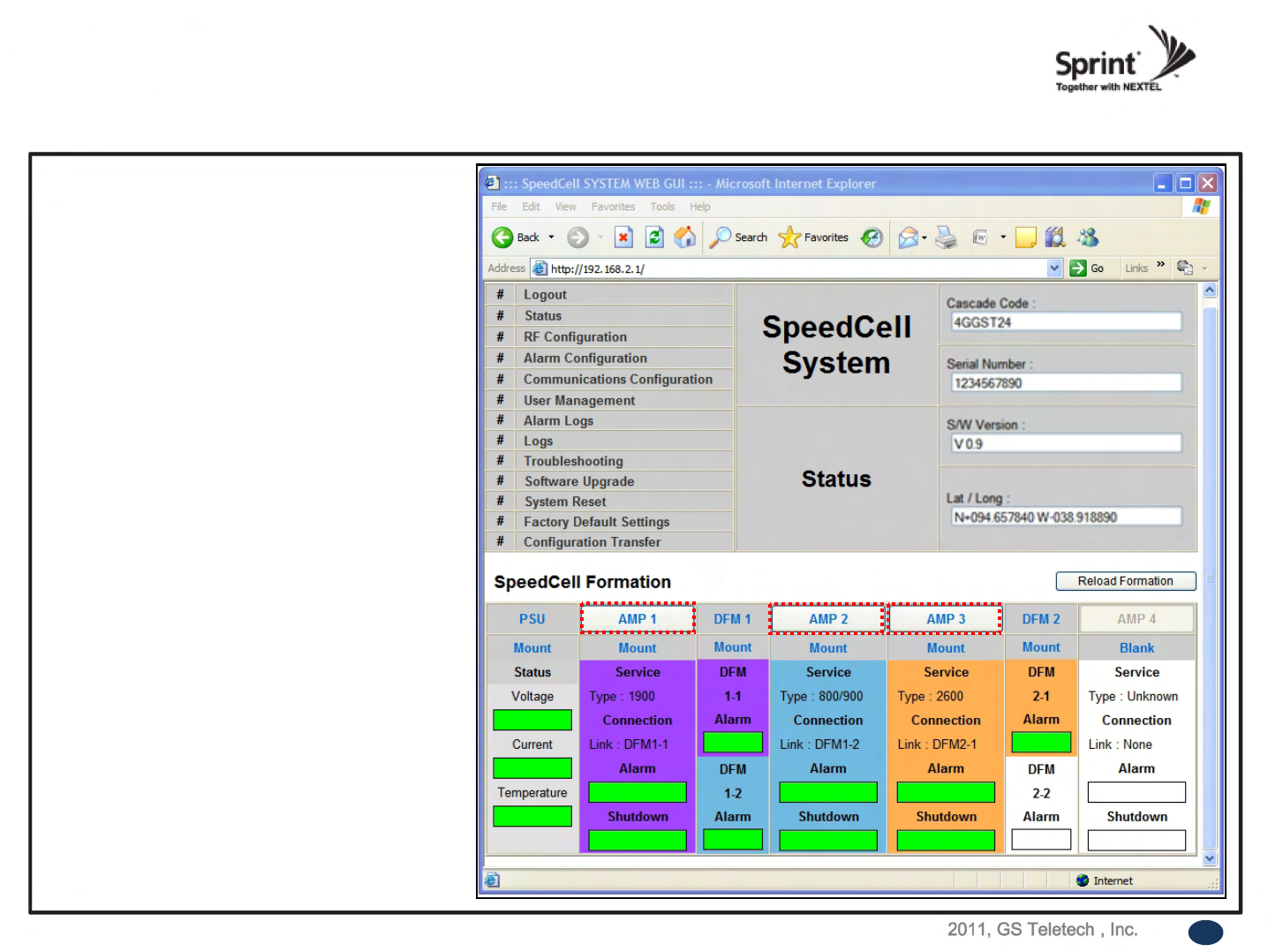This screenshot has width=1268, height=952.
Task: Click the Print icon in the toolbar
Action: [946, 237]
